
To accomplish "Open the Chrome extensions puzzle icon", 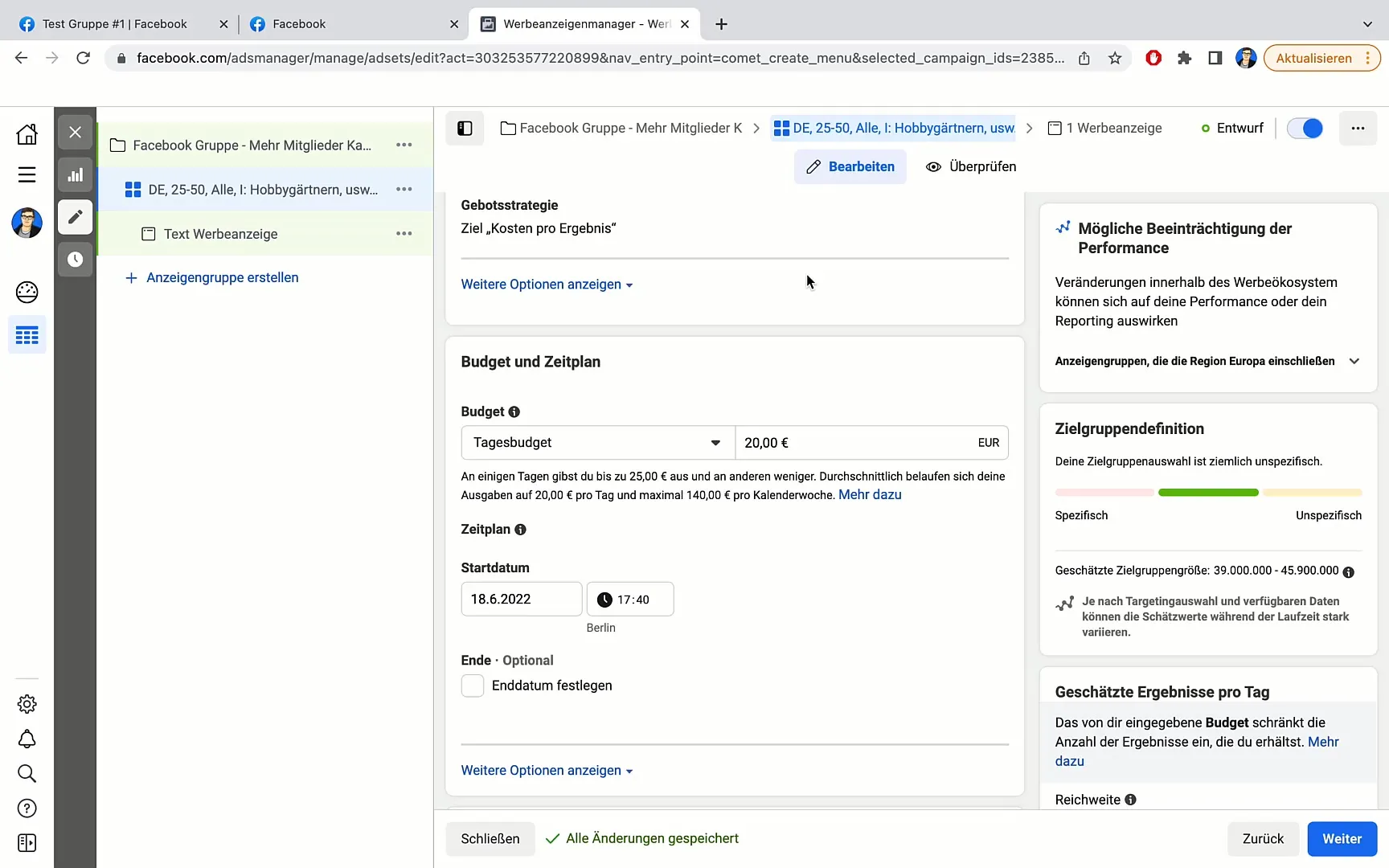I will coord(1184,58).
